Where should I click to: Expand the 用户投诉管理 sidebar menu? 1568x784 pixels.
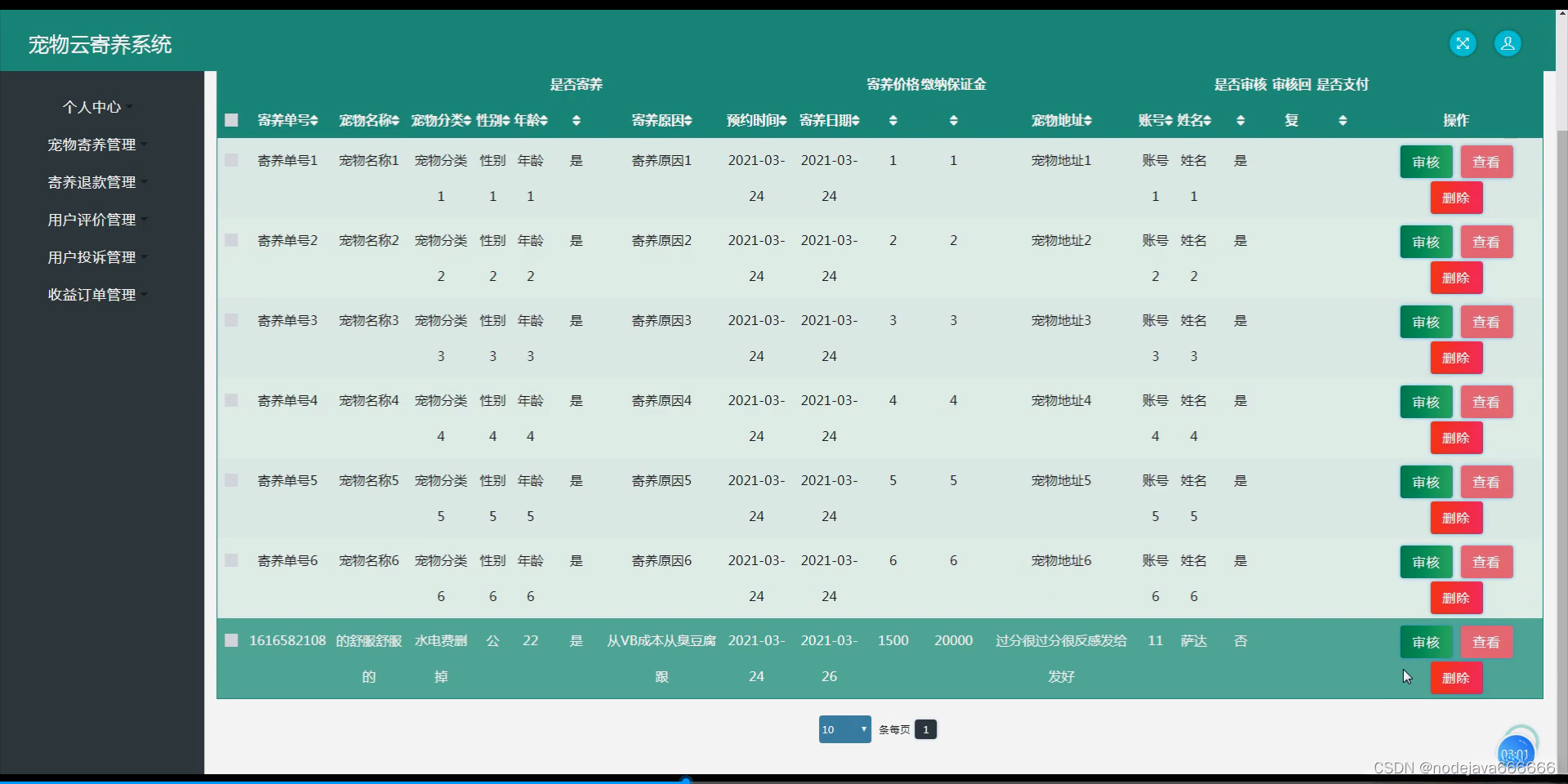[x=98, y=257]
